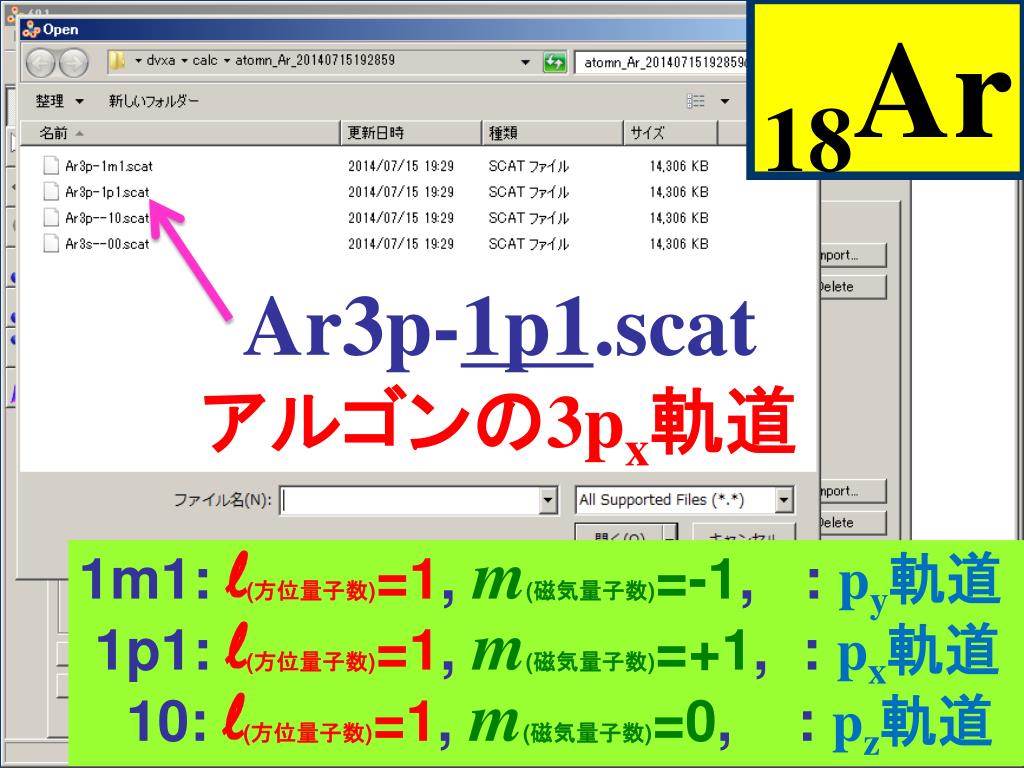The image size is (1024, 768).
Task: Open the address bar history dropdown arrow
Action: pos(525,63)
